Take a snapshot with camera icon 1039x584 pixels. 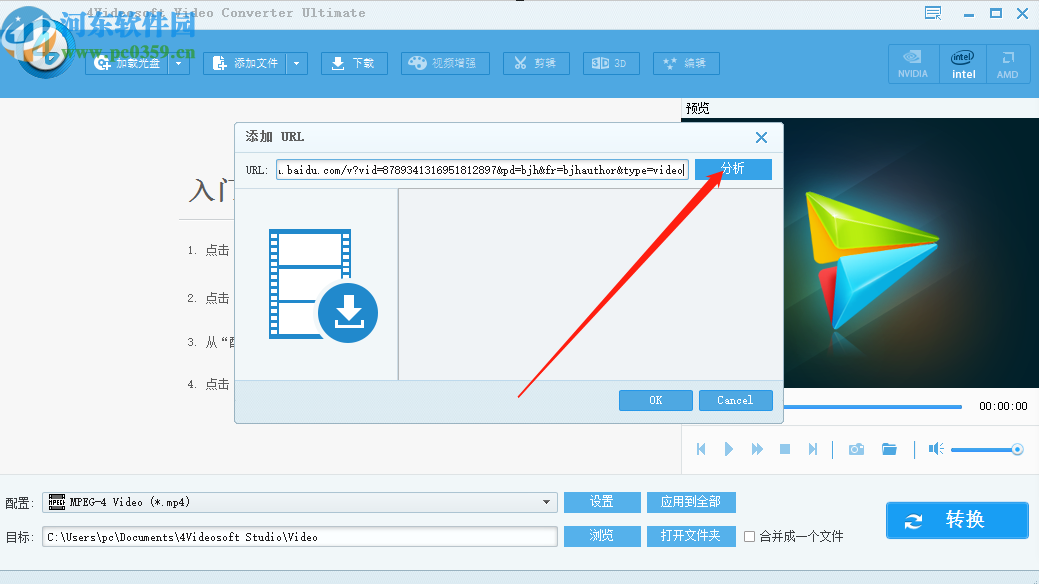[x=856, y=449]
